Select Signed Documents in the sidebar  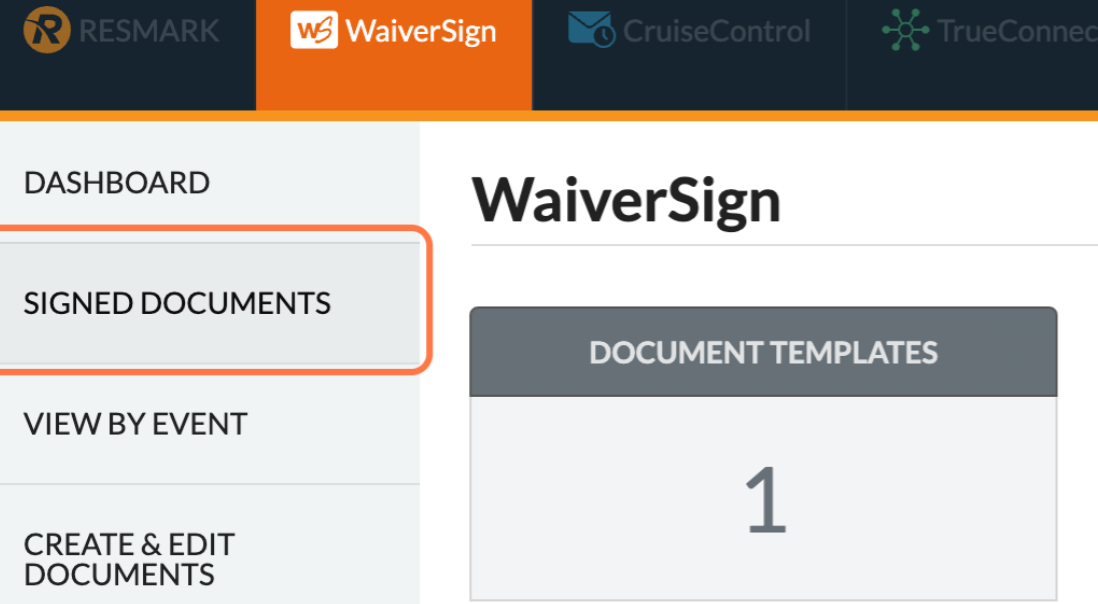[177, 303]
